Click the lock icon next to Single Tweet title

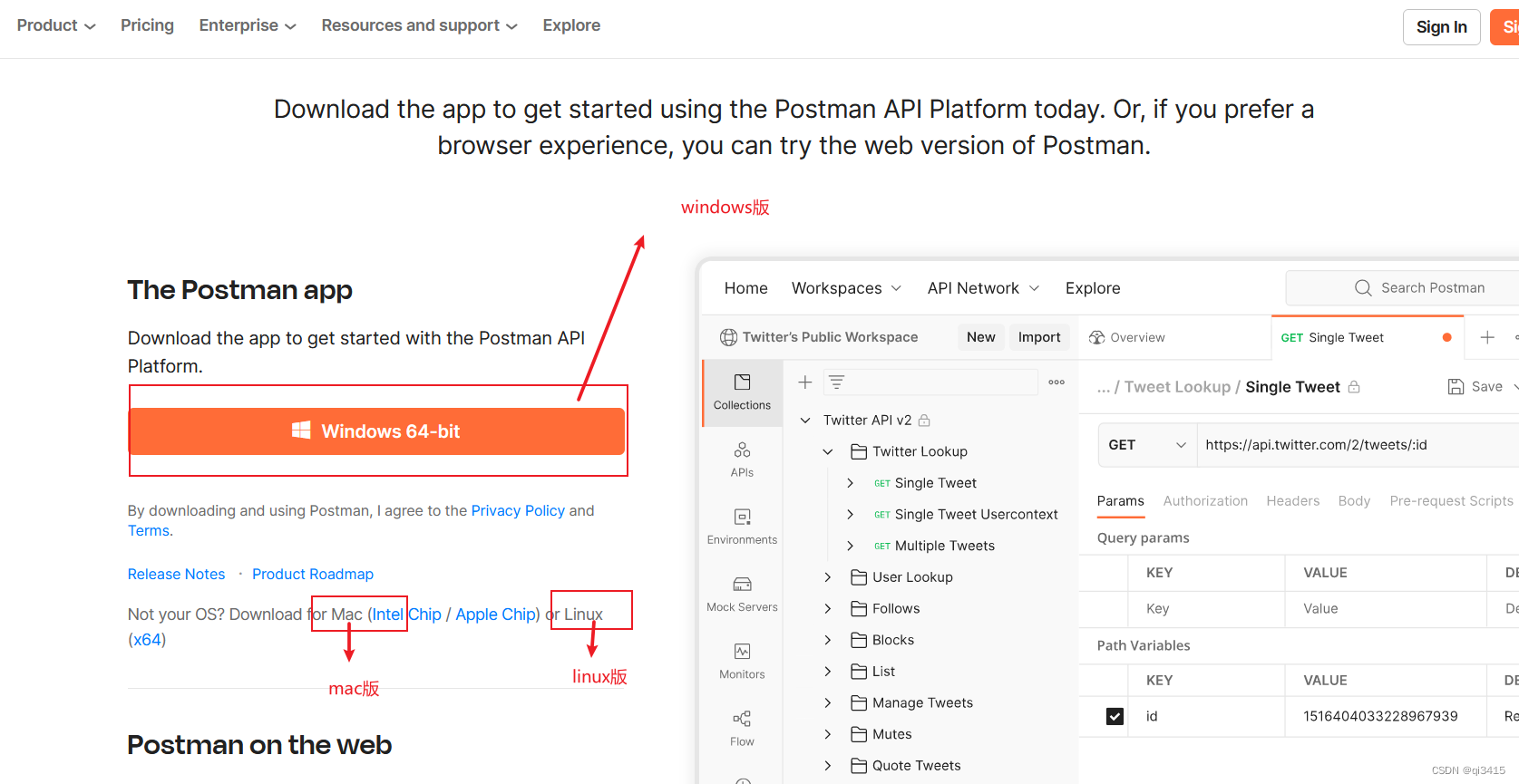[1354, 387]
